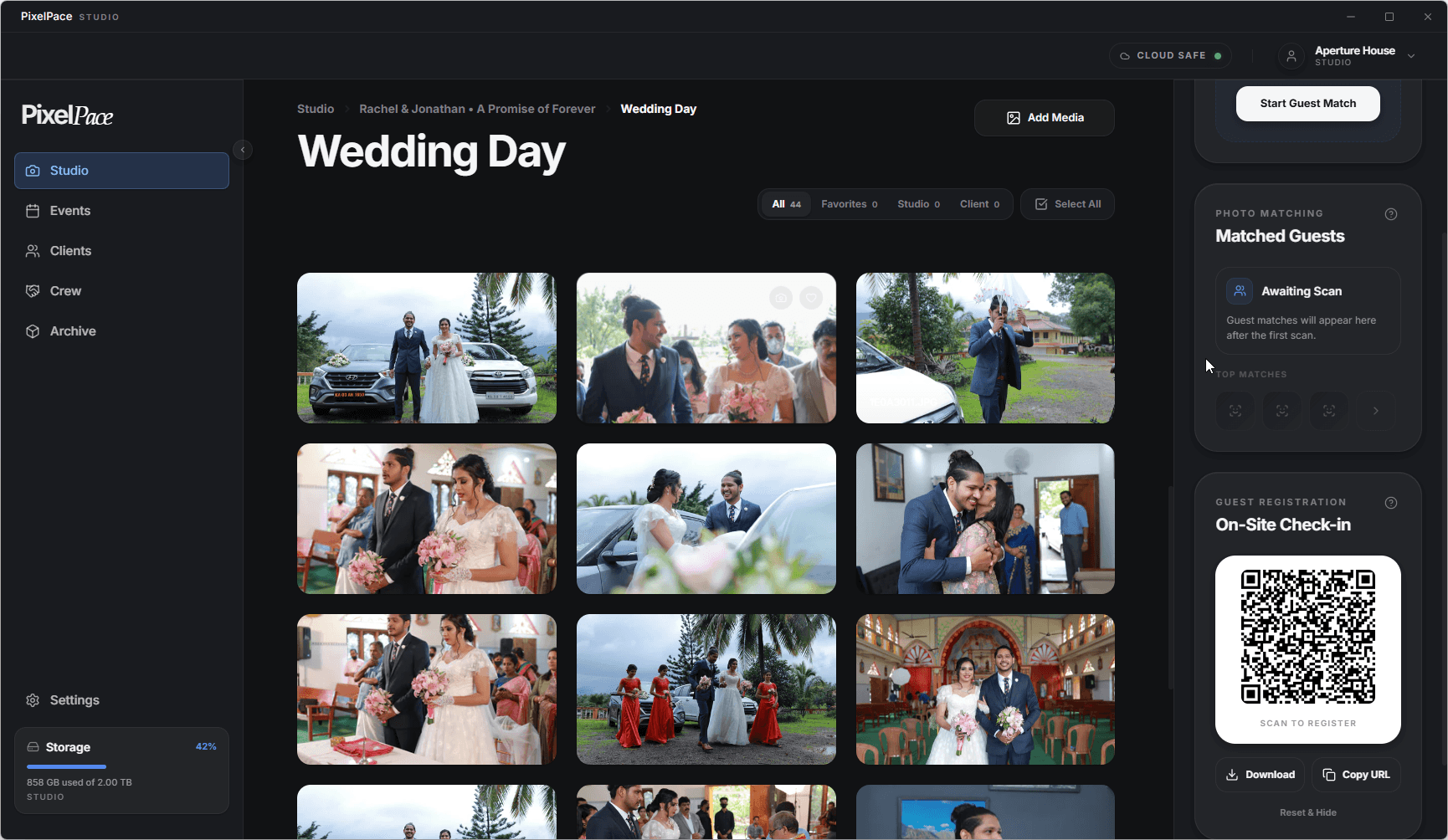The image size is (1448, 840).
Task: Open photo of groom kissing woman's cheek
Action: (985, 519)
